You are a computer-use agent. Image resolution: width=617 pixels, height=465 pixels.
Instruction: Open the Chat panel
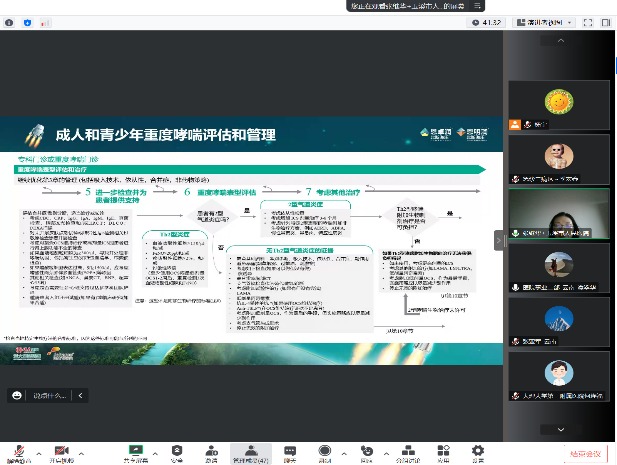tap(290, 451)
